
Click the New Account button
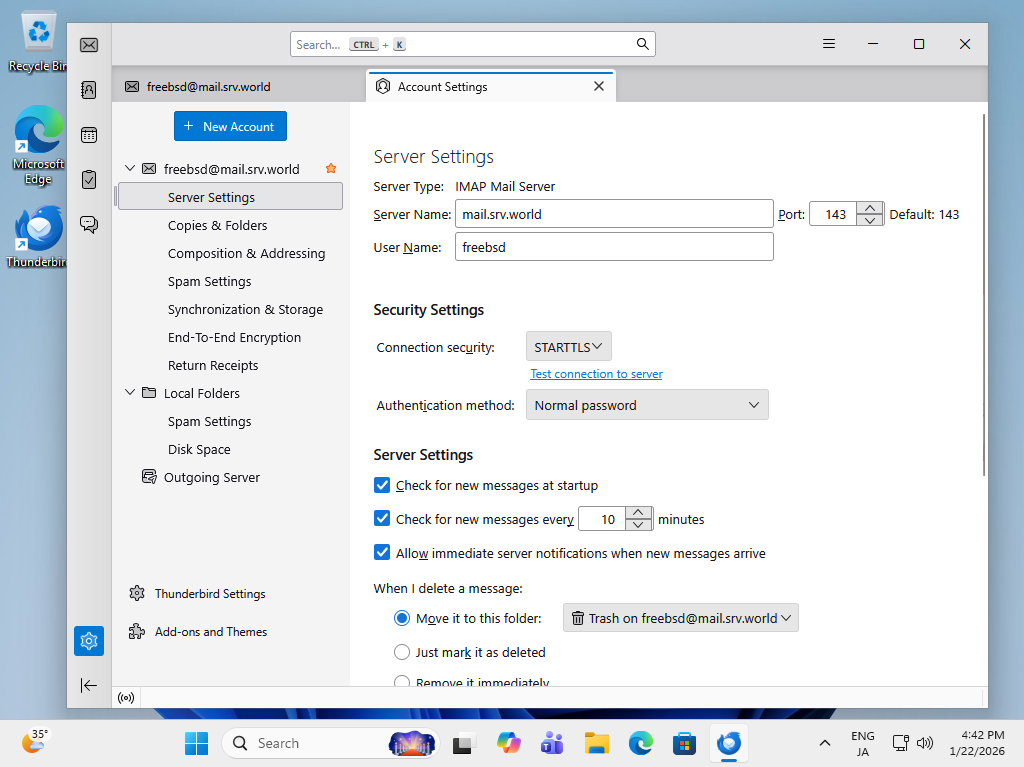click(230, 126)
